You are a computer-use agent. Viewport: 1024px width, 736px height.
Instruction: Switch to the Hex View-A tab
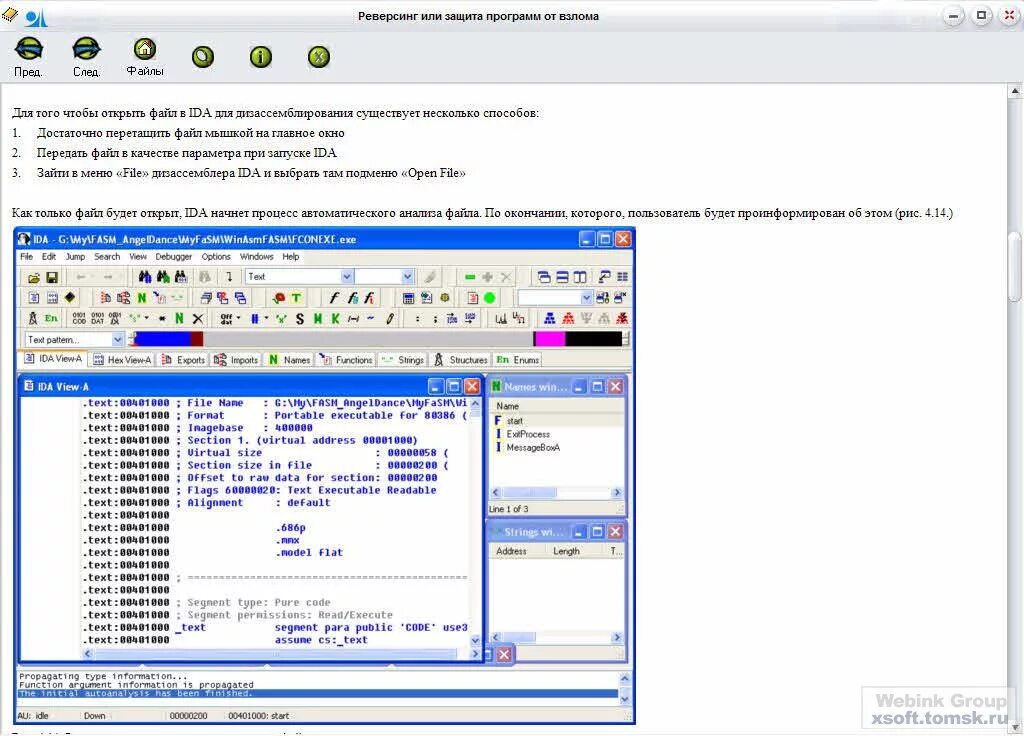point(122,360)
